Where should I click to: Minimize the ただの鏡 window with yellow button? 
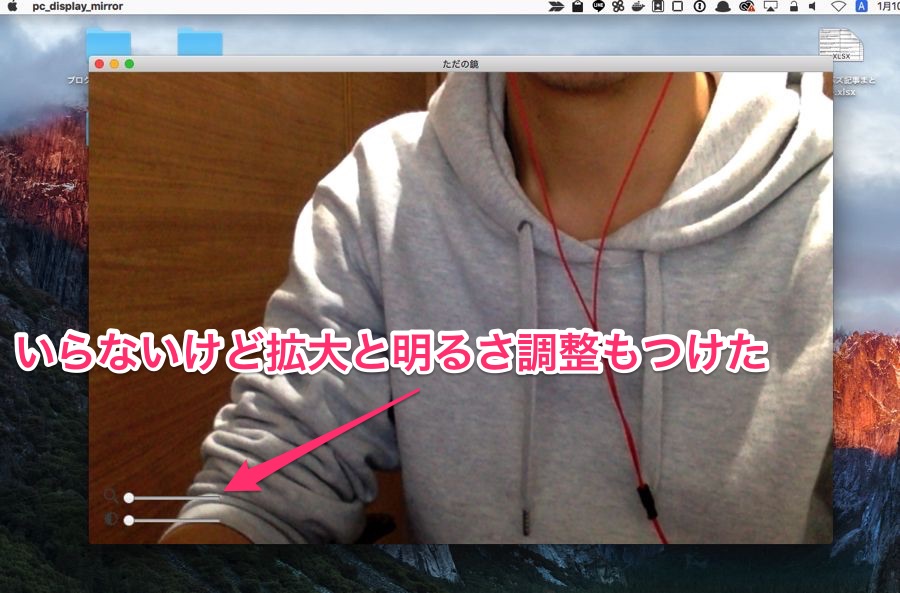114,64
